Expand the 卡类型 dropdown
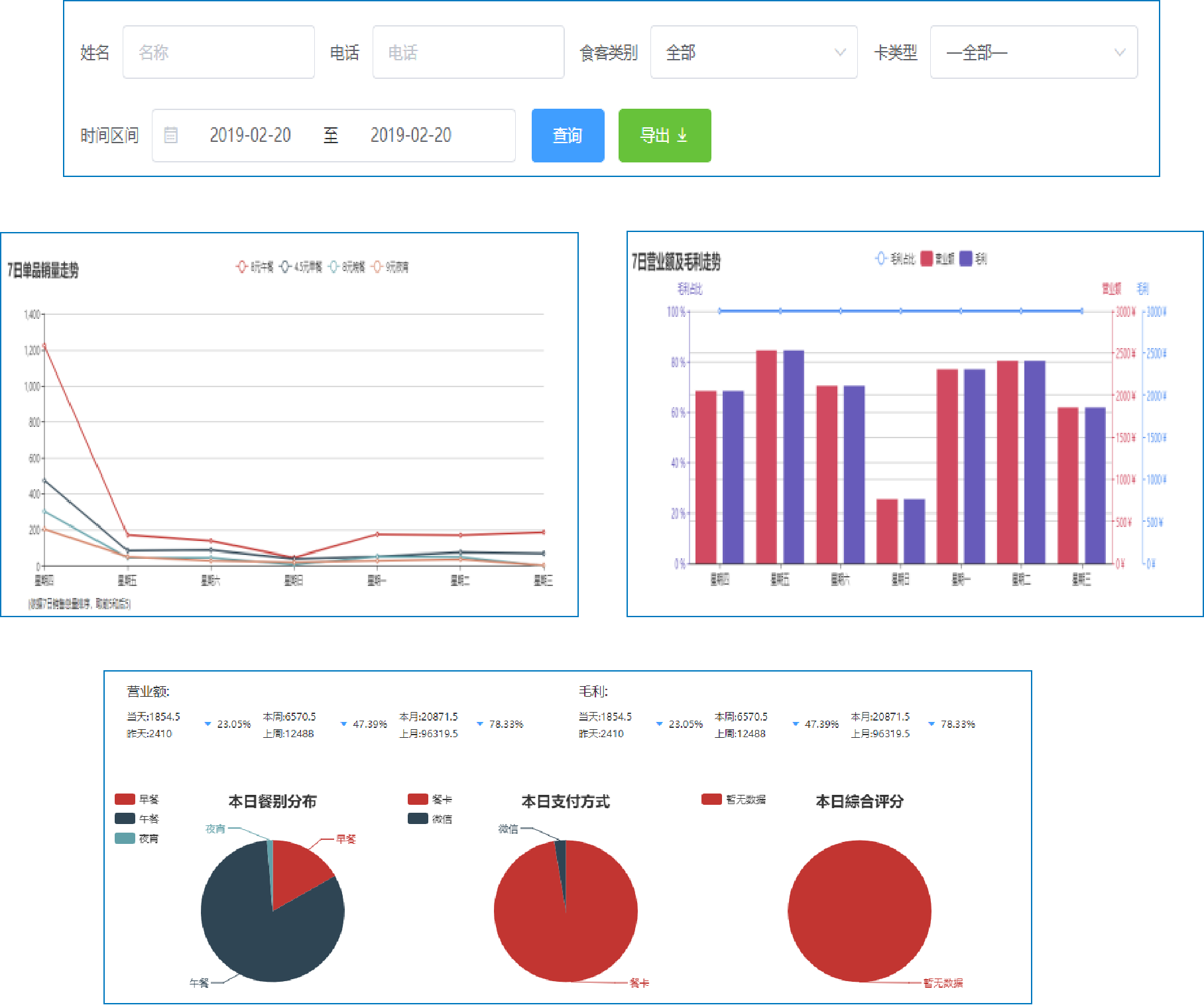This screenshot has width=1204, height=1005. point(1033,52)
